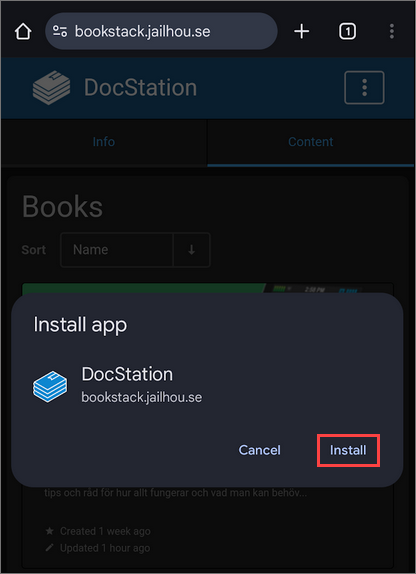Screen dimensions: 416x574
Task: Open site info icon in address bar
Action: point(60,31)
